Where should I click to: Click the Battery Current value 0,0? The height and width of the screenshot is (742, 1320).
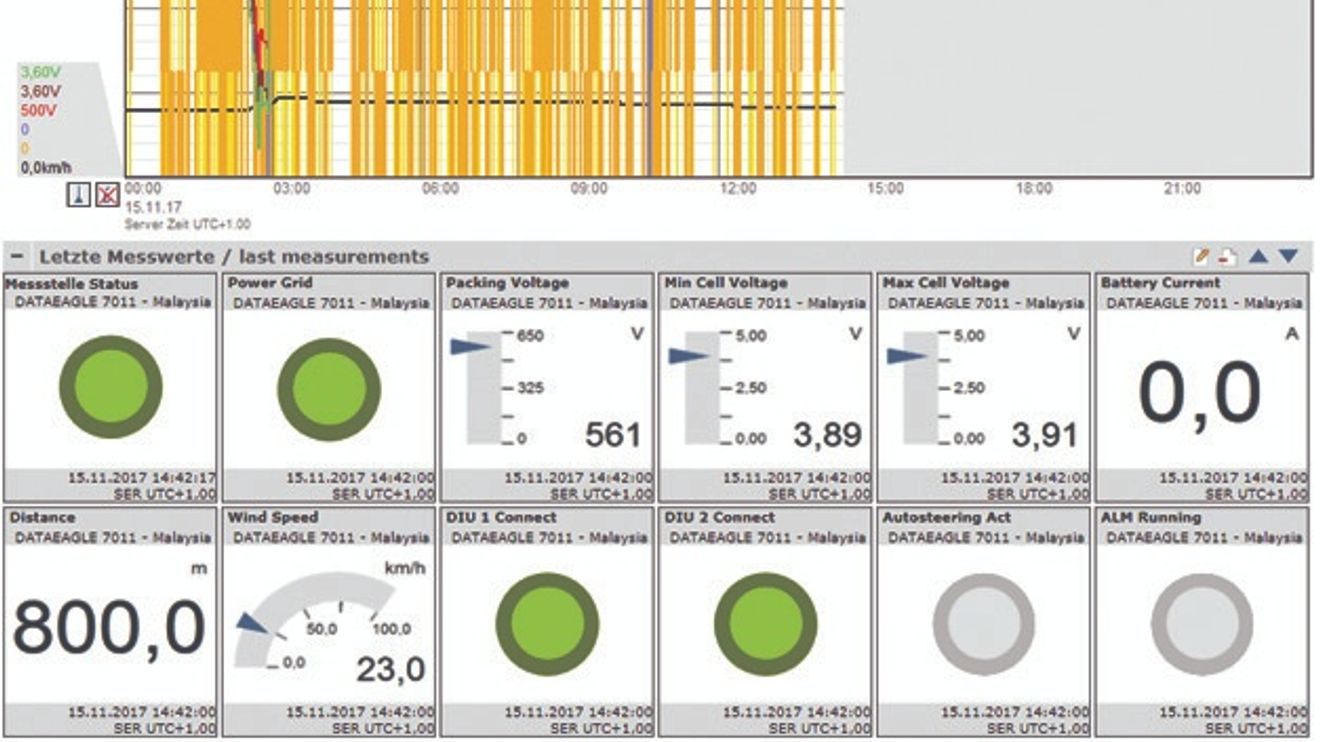(1200, 393)
